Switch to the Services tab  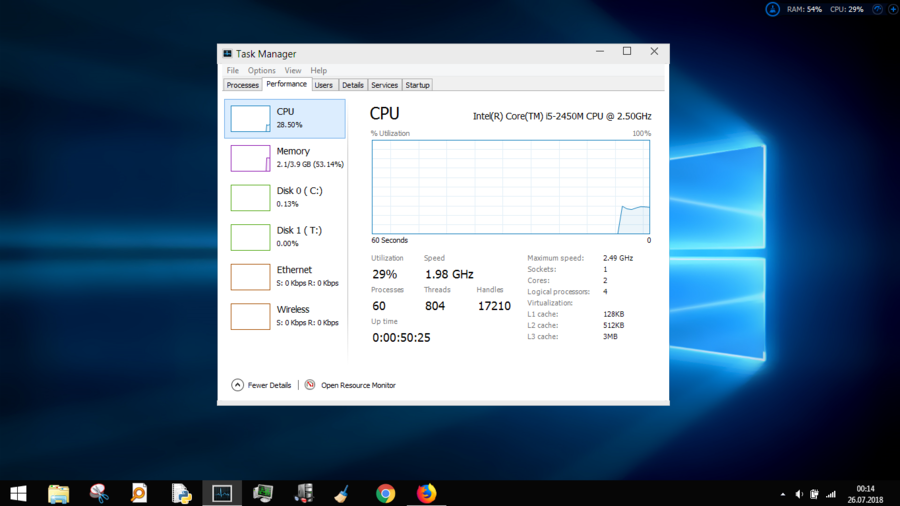385,85
